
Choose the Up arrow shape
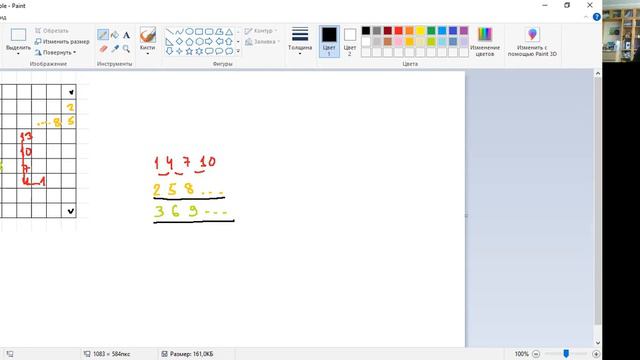(x=229, y=42)
